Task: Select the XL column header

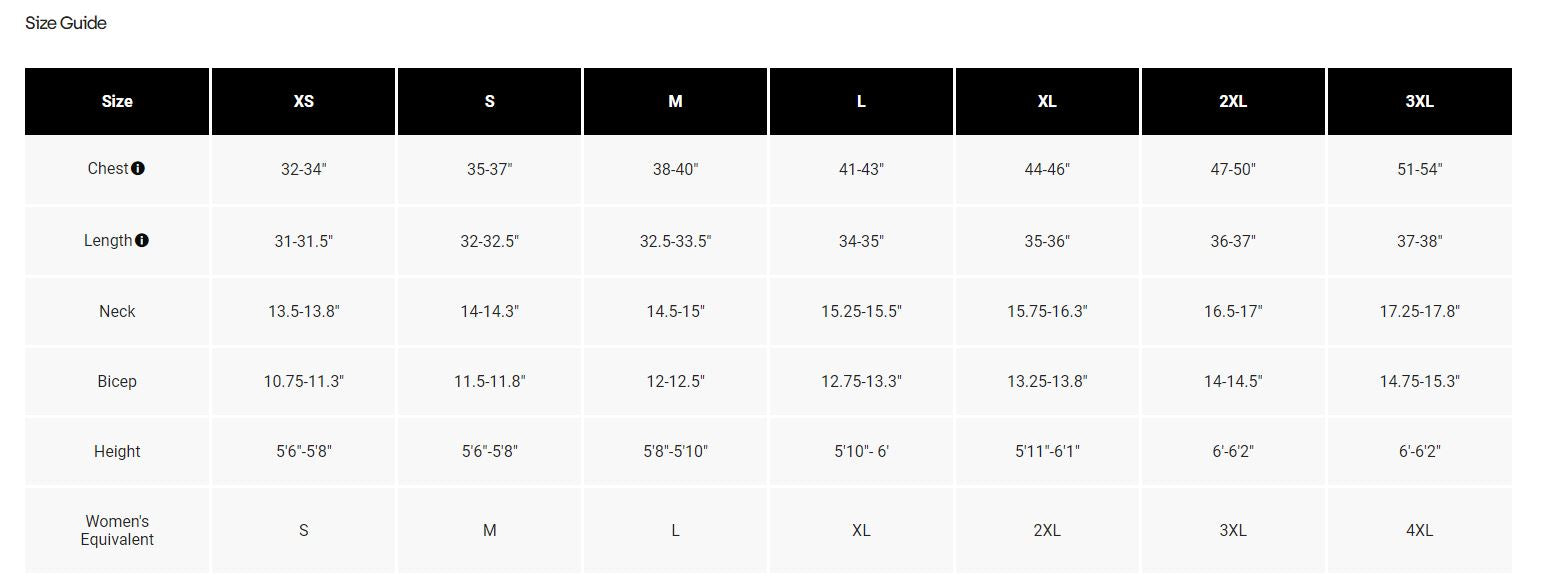Action: tap(1047, 101)
